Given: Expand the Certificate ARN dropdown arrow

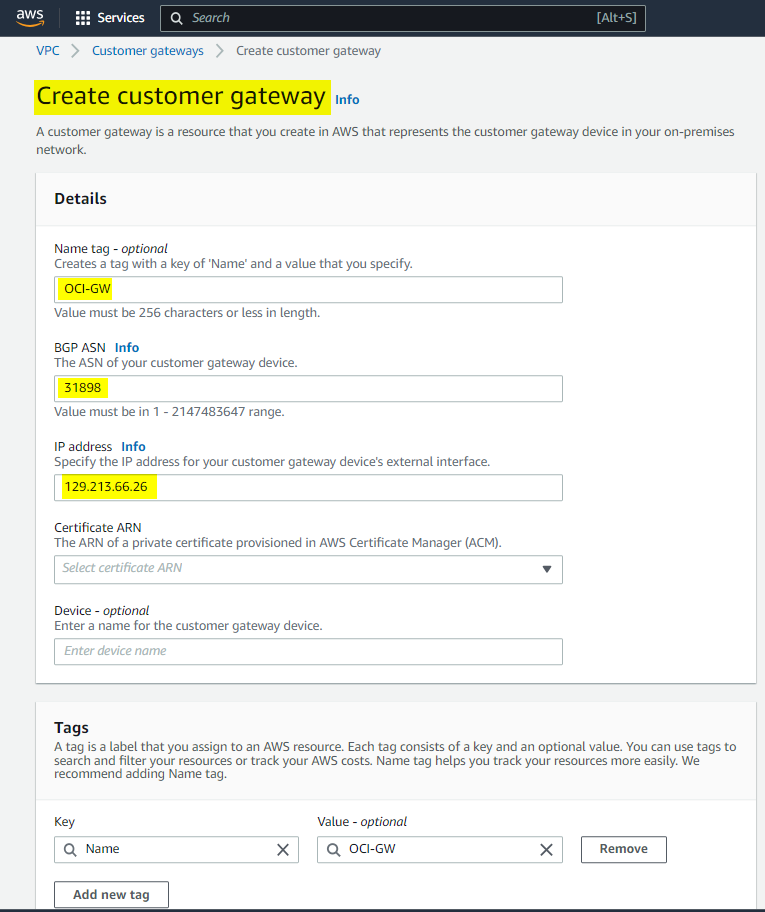Looking at the screenshot, I should [x=546, y=569].
